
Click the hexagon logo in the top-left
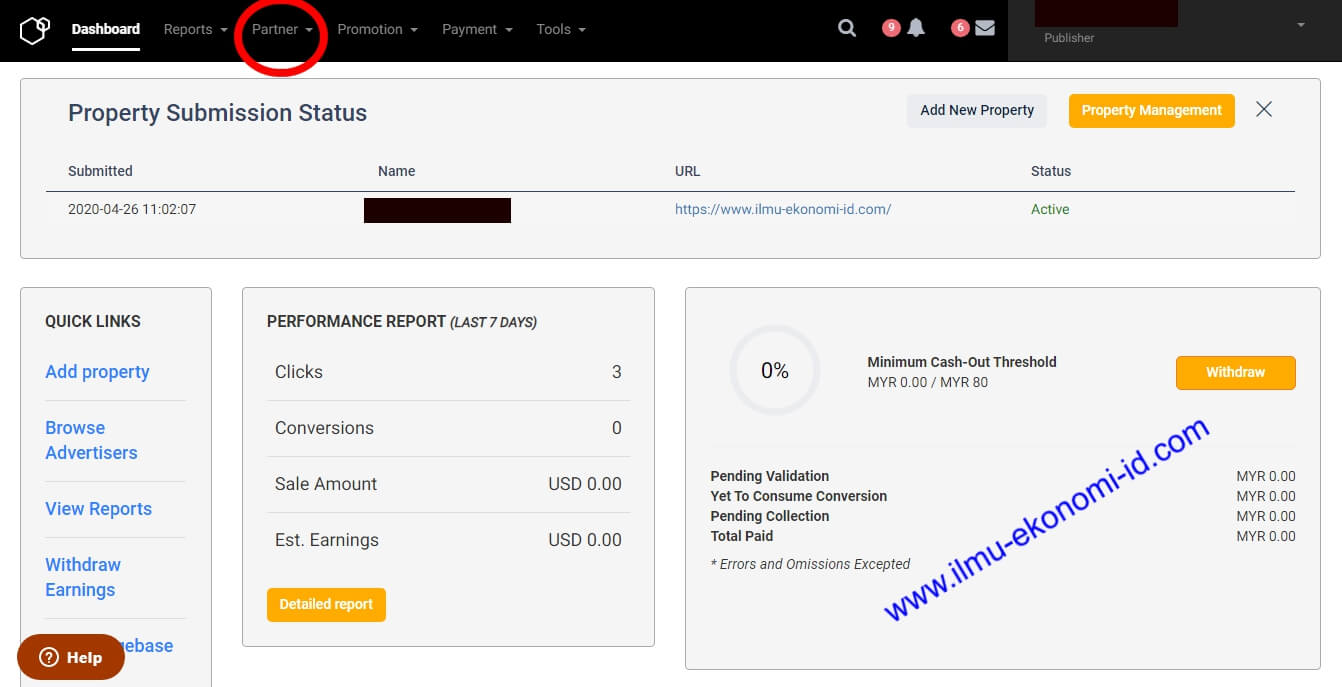pos(34,29)
